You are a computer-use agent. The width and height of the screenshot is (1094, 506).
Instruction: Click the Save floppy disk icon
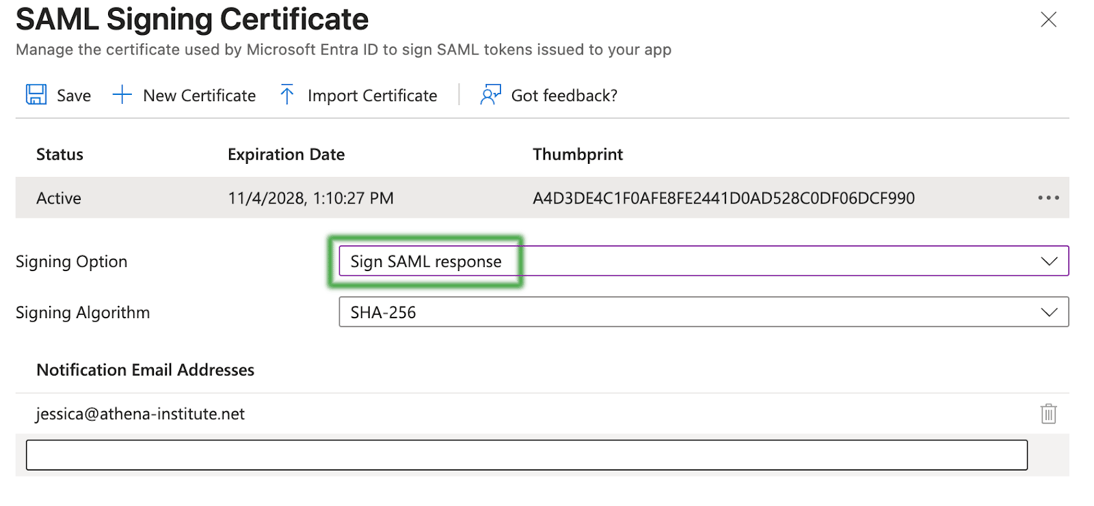click(36, 95)
